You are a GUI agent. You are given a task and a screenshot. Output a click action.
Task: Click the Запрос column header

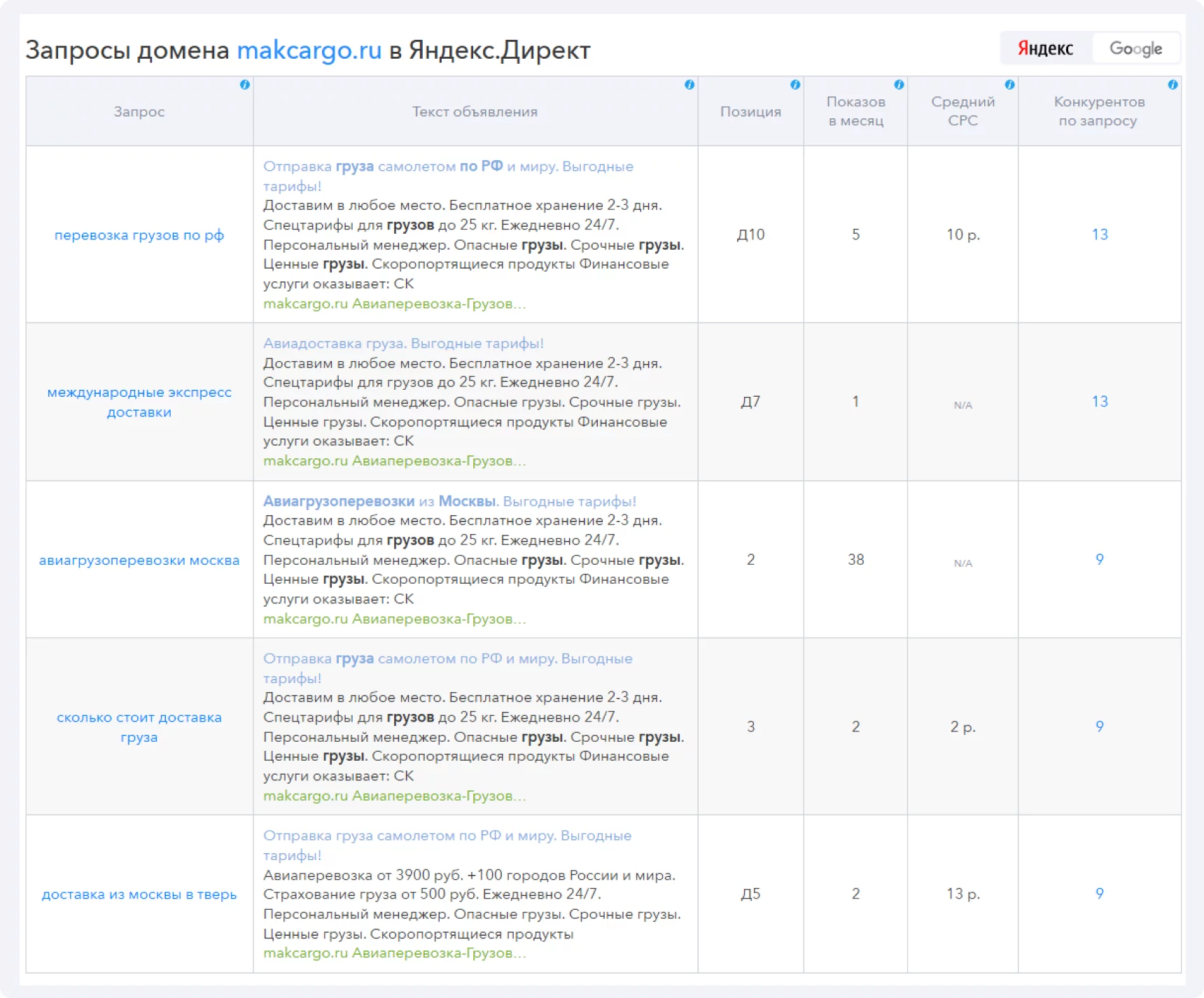pos(139,111)
